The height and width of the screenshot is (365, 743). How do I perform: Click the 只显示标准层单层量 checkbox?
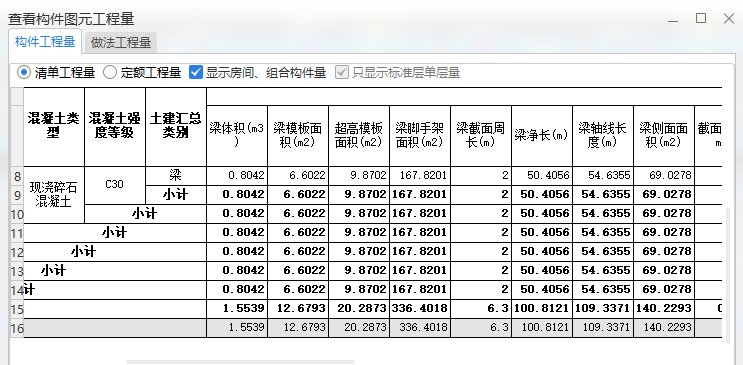(342, 73)
